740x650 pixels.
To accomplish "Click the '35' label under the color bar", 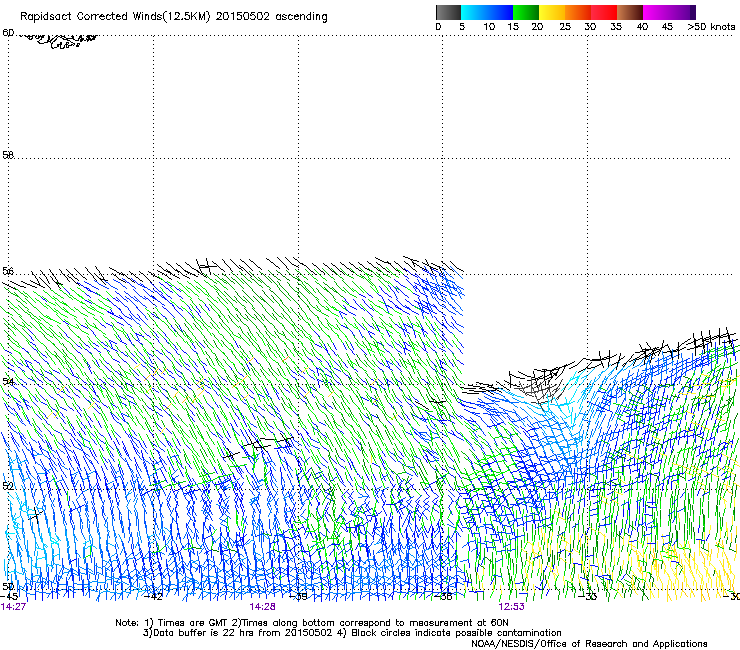I will click(616, 27).
